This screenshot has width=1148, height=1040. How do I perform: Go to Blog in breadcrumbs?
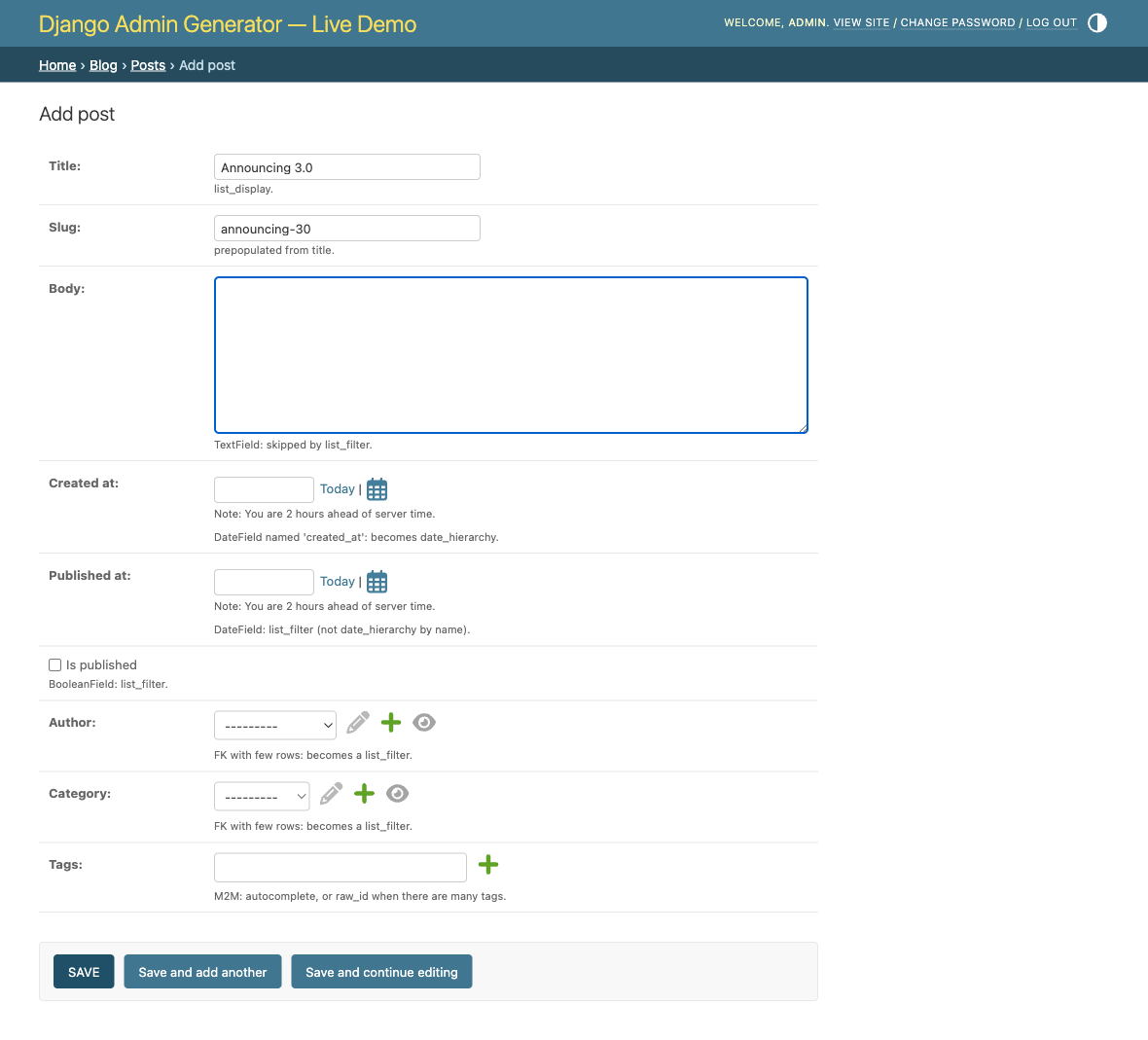(x=103, y=65)
